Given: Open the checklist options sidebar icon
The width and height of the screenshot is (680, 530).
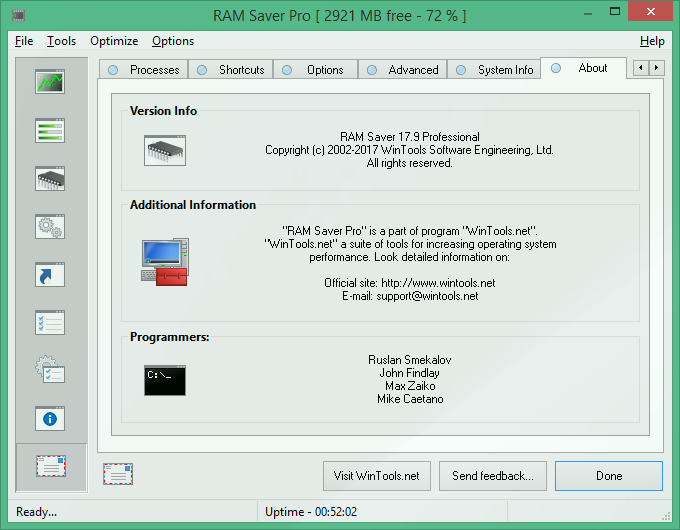Looking at the screenshot, I should coord(50,322).
